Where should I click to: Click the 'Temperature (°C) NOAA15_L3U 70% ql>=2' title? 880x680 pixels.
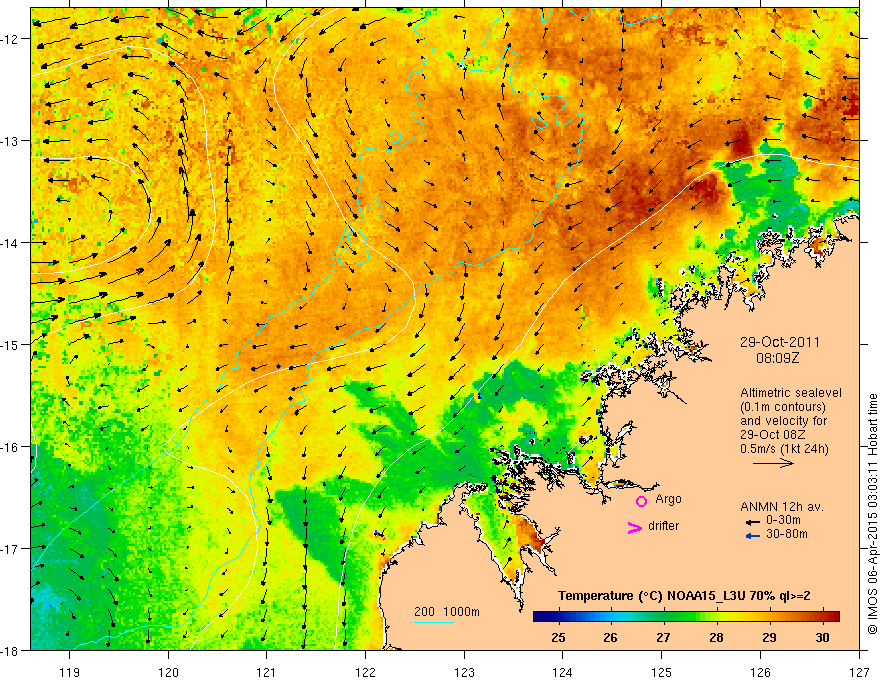(684, 596)
